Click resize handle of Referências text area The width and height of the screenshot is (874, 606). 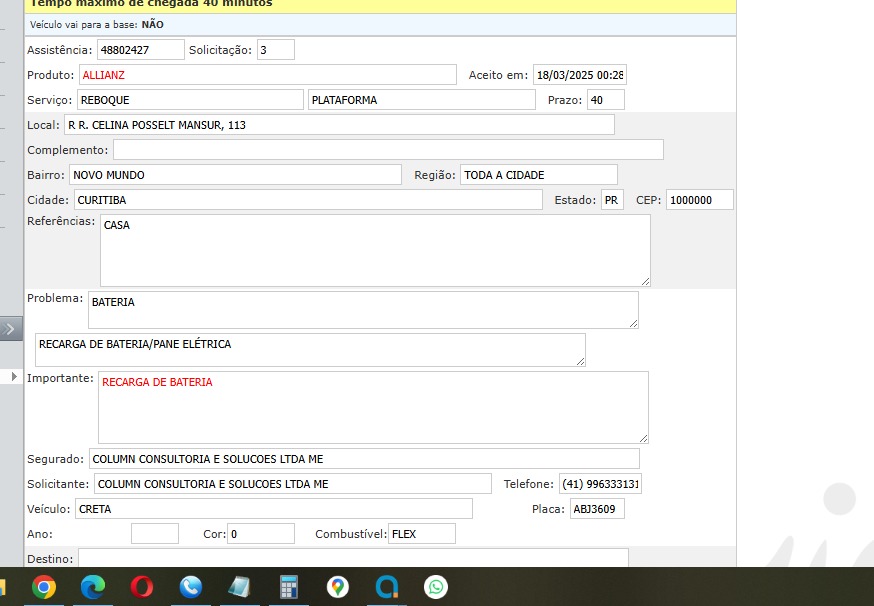pos(645,282)
